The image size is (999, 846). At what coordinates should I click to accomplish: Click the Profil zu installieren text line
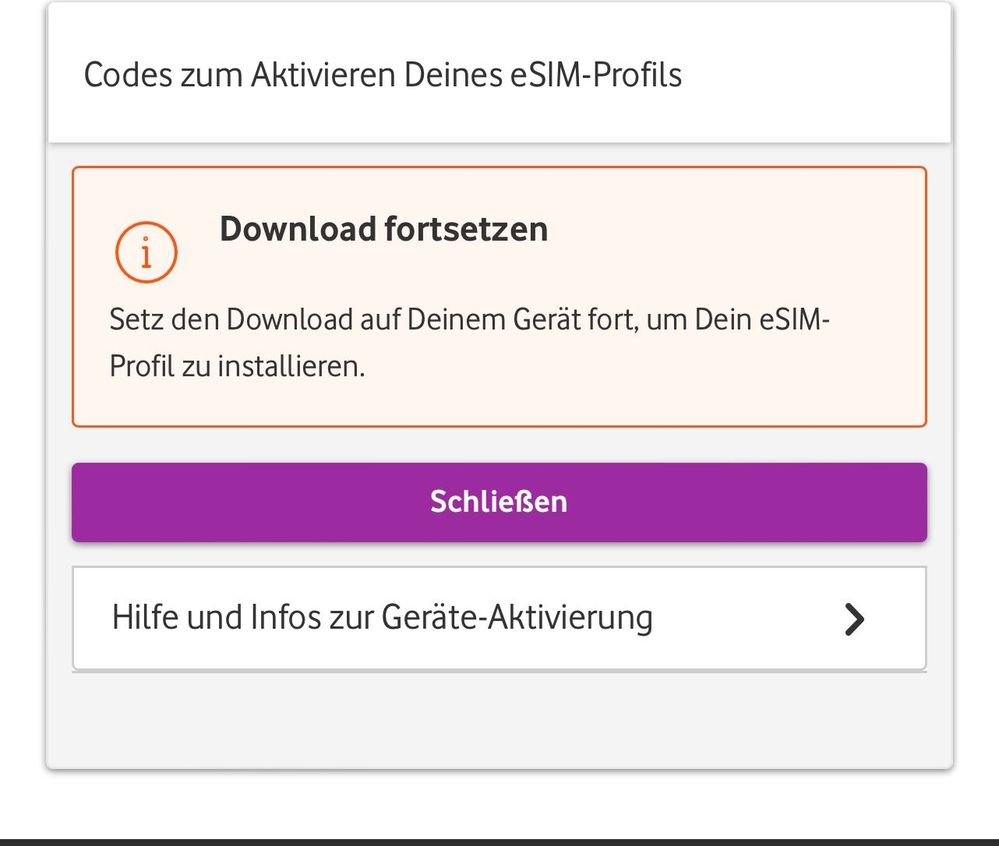pyautogui.click(x=237, y=366)
